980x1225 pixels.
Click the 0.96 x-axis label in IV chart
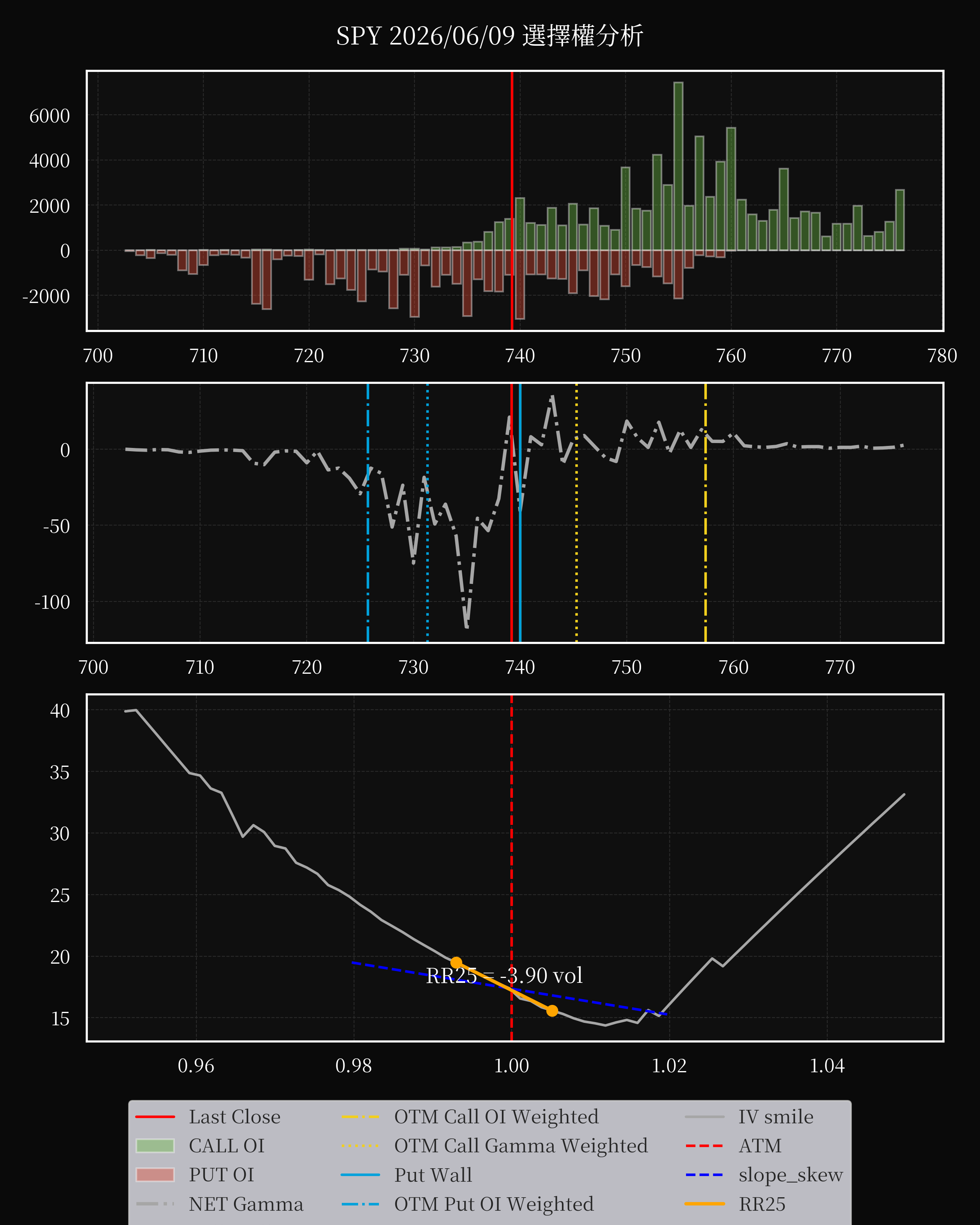[196, 1066]
